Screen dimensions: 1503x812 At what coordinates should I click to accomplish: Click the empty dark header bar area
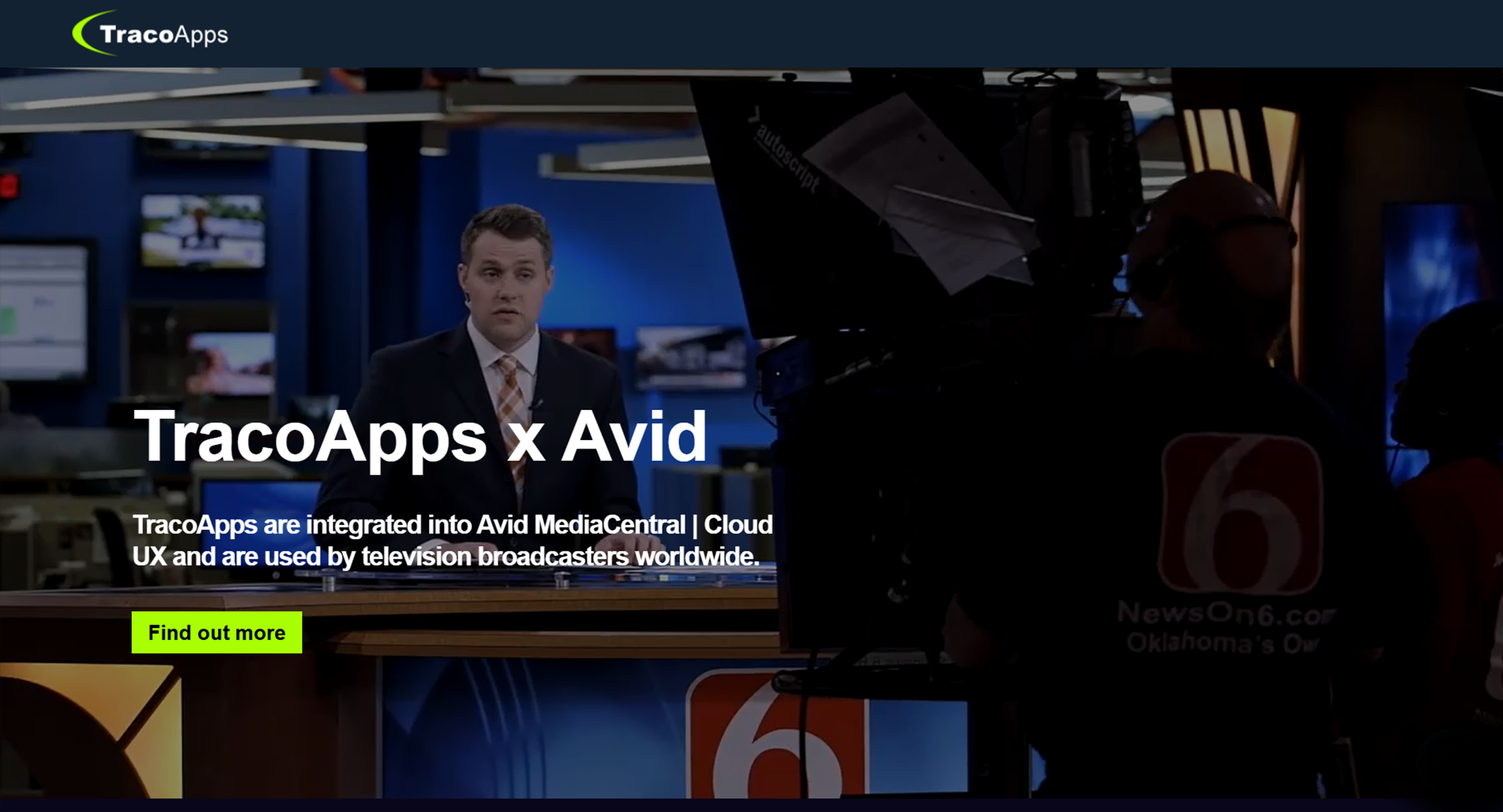tap(827, 34)
